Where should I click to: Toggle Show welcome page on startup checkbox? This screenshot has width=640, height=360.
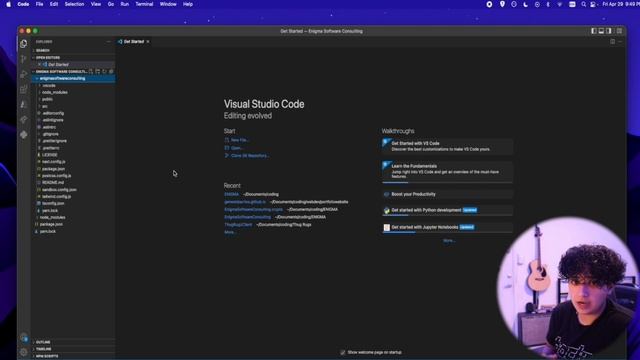tap(342, 352)
